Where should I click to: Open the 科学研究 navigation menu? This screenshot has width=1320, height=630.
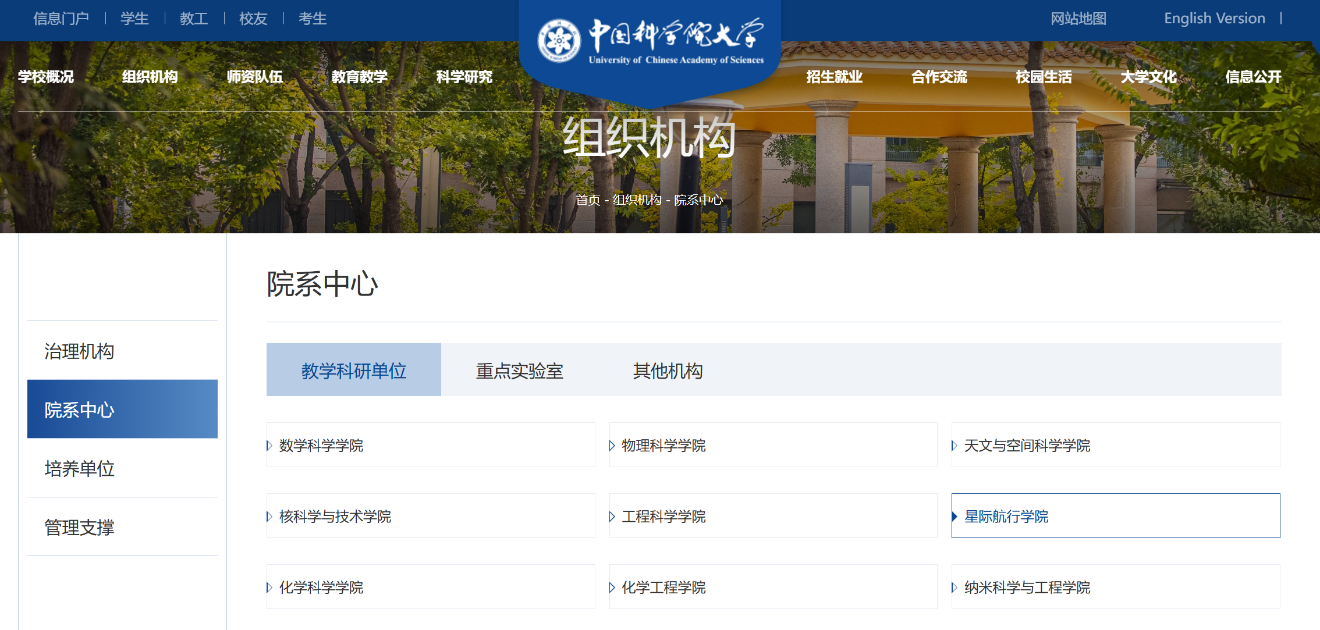tap(462, 76)
